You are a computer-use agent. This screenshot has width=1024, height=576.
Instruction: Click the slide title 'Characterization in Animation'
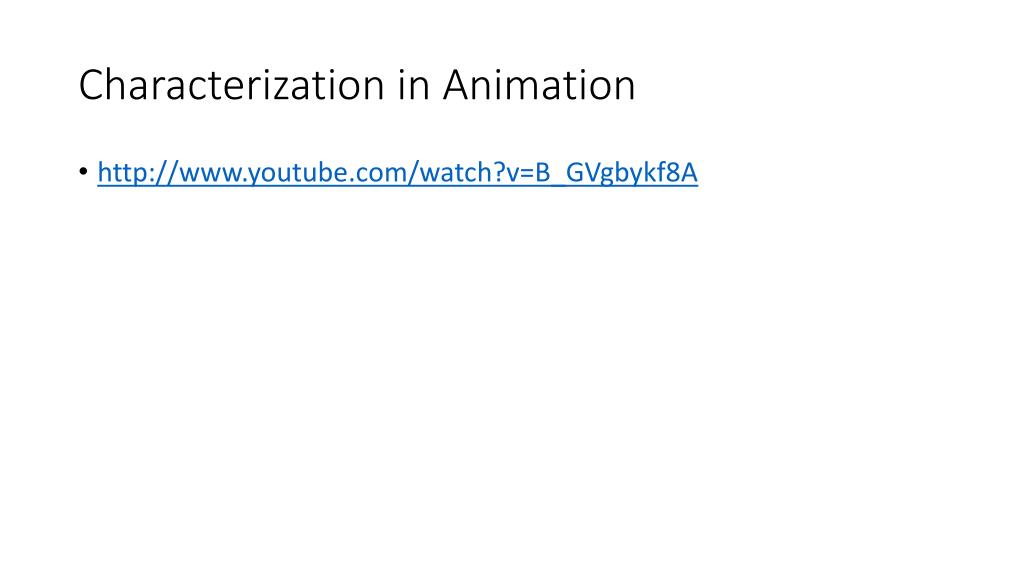[x=357, y=85]
